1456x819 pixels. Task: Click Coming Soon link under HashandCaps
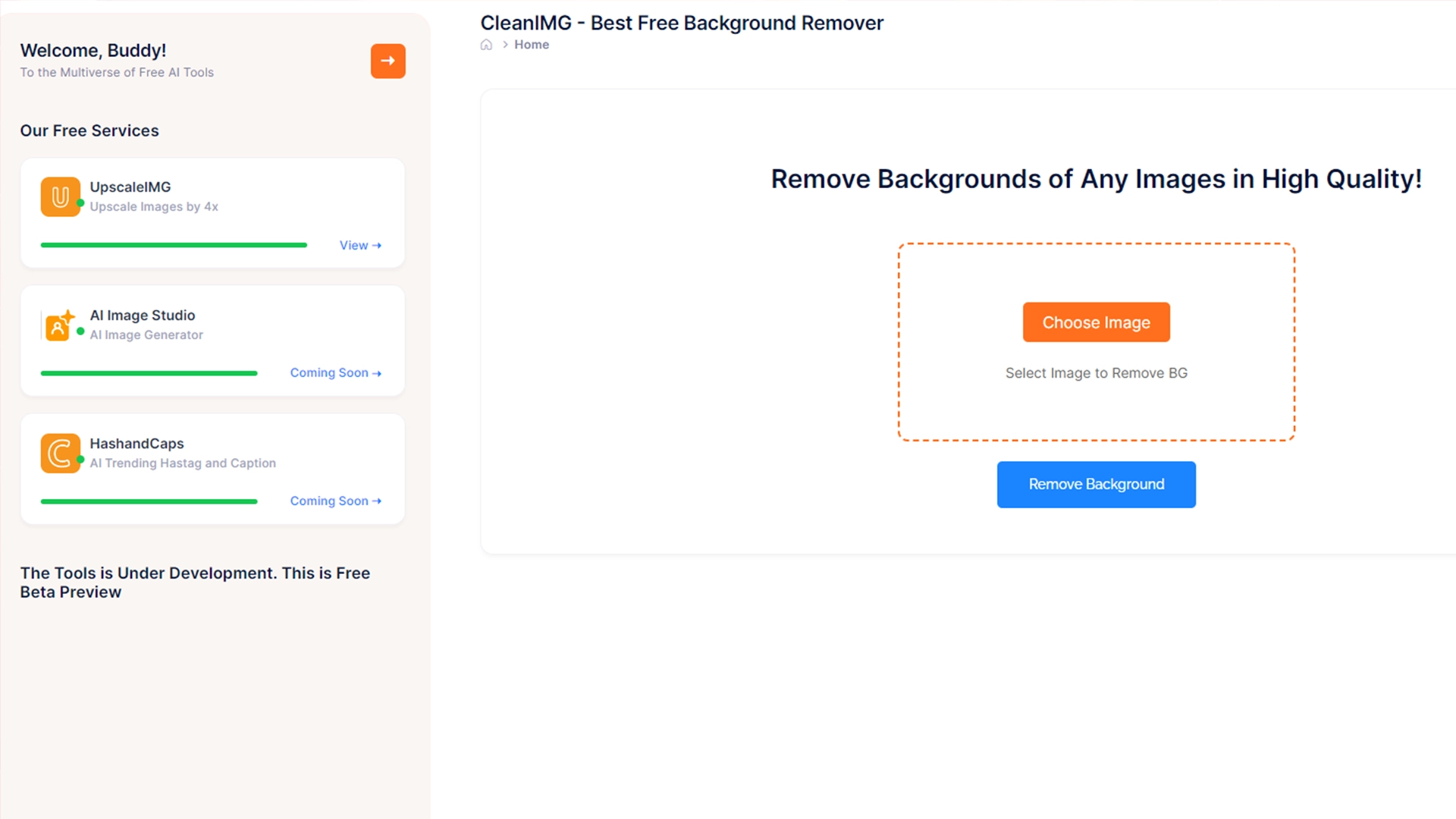click(335, 501)
